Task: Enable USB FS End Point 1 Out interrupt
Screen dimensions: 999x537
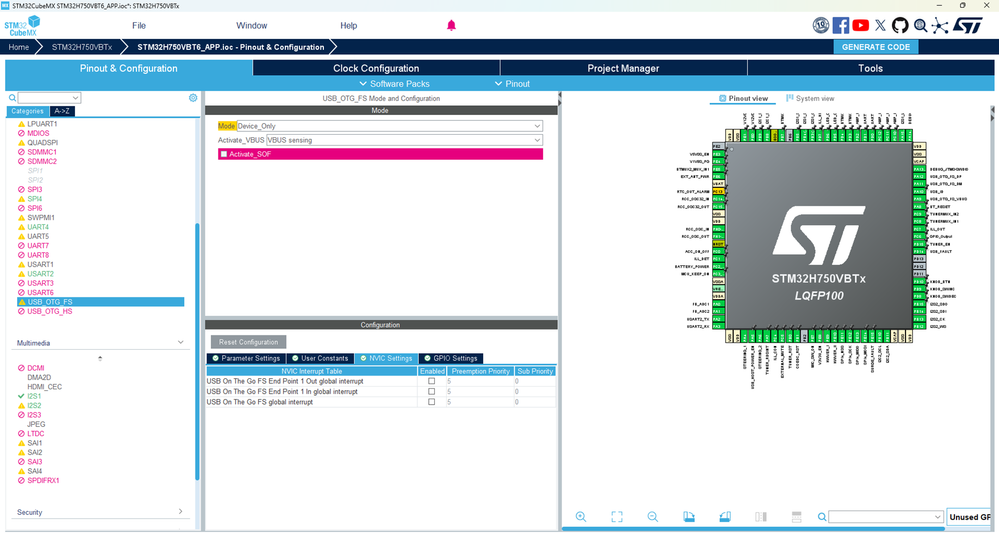Action: [x=431, y=381]
